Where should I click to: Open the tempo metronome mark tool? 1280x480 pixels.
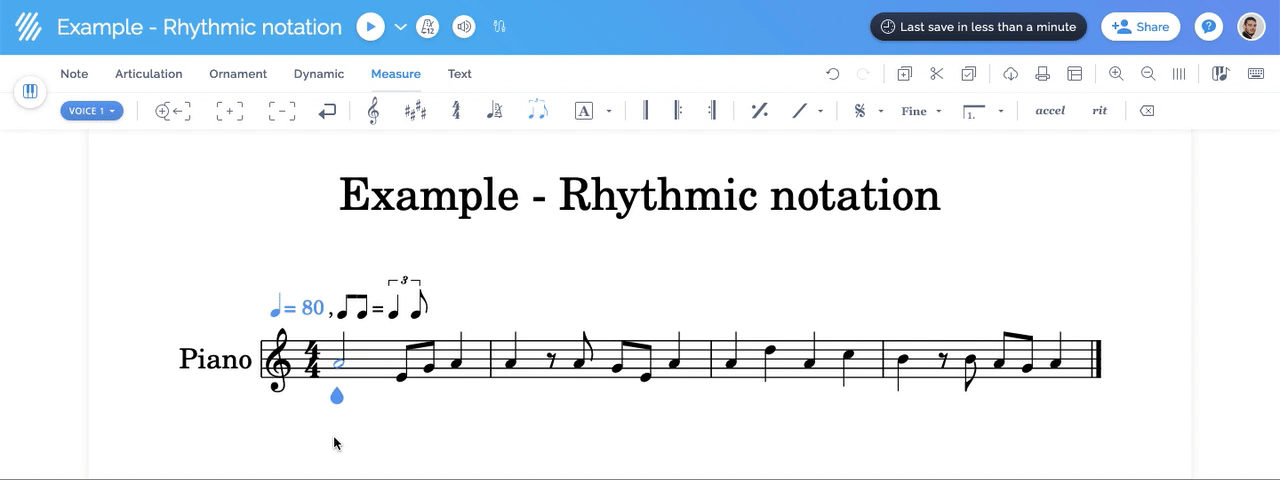[x=494, y=111]
